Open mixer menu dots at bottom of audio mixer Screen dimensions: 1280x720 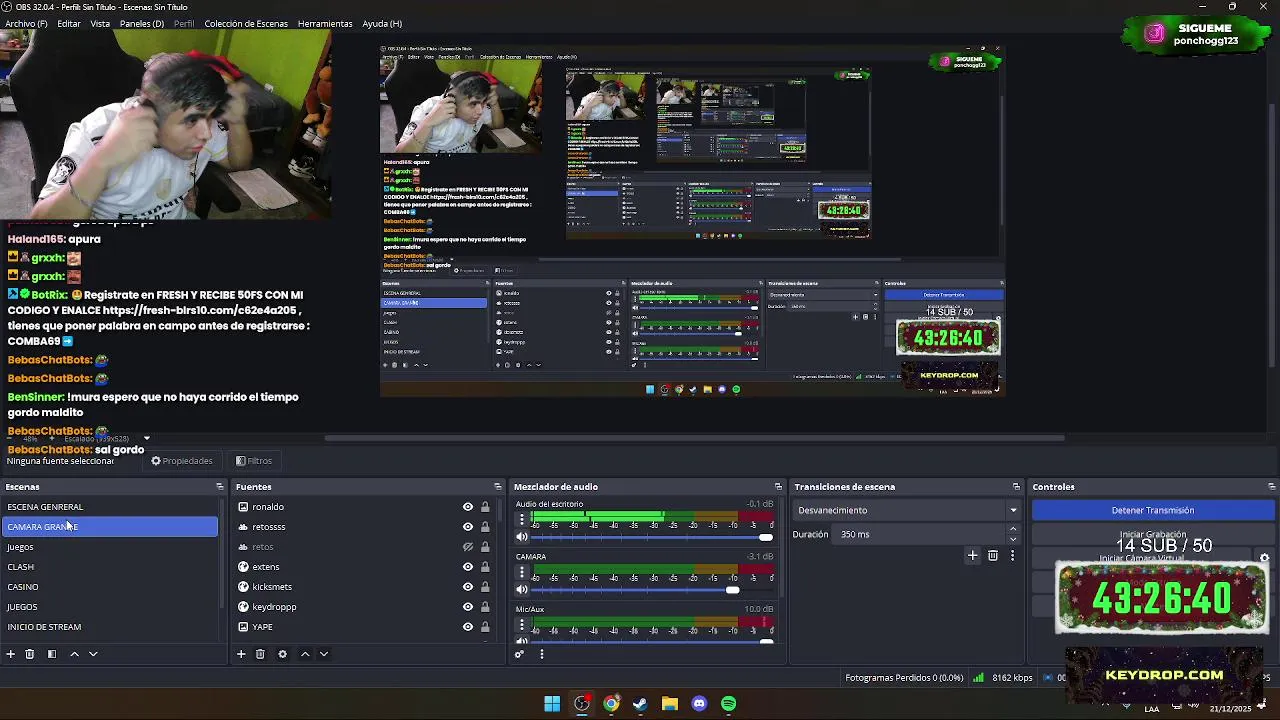541,654
